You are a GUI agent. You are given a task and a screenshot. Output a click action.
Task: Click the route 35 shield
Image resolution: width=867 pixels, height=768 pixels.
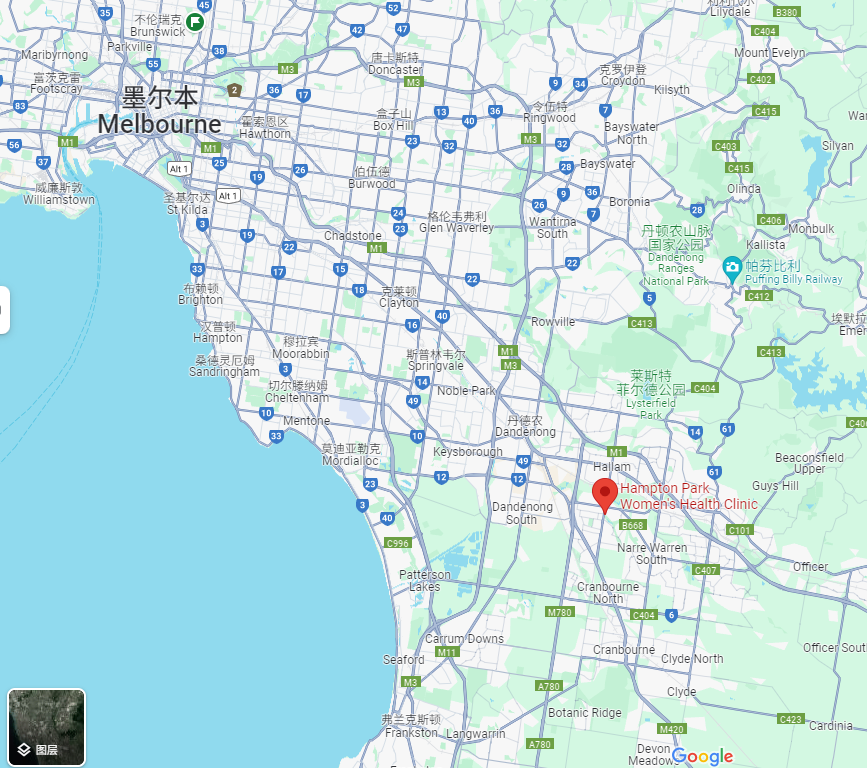(x=105, y=12)
